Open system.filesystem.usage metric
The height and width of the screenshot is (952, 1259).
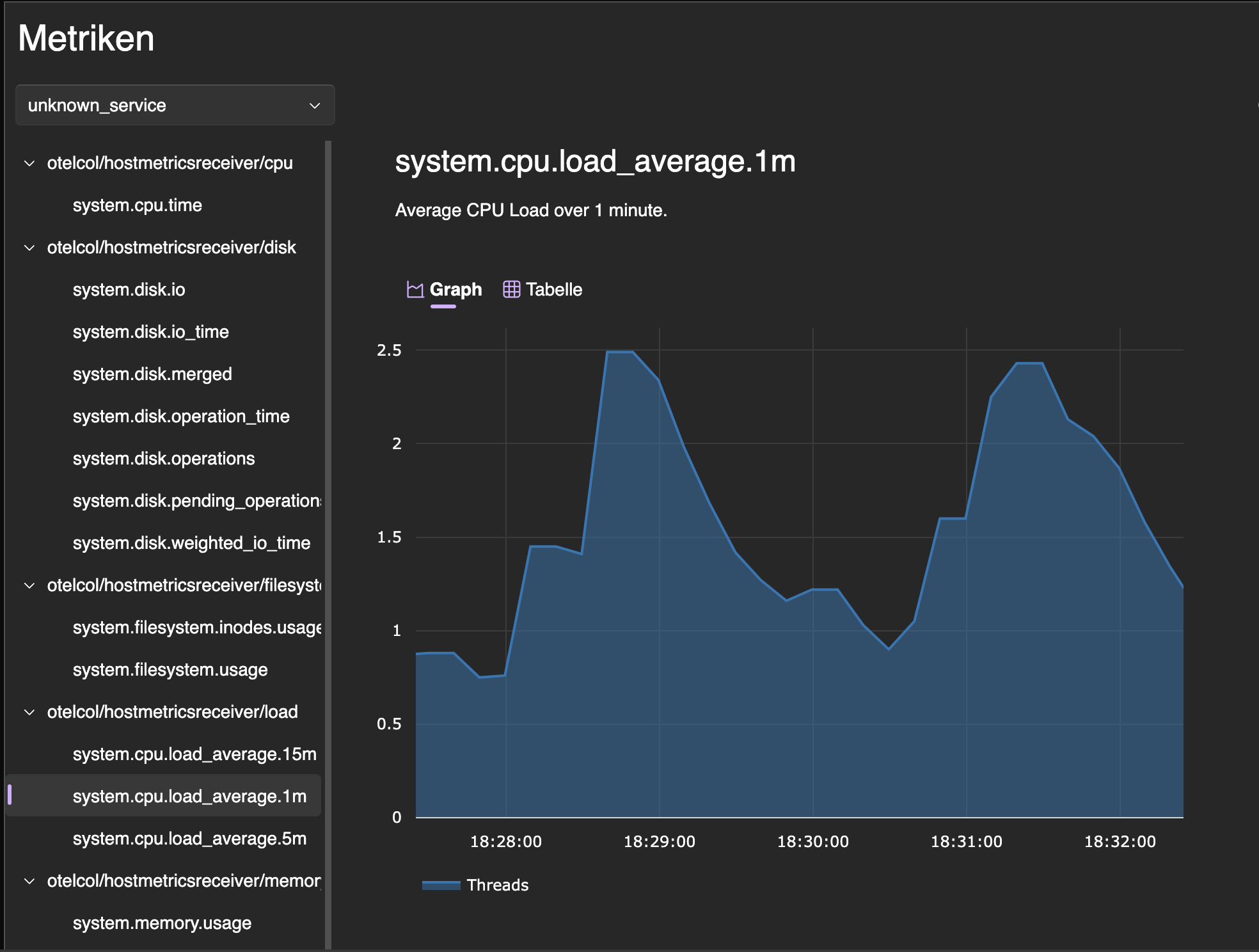[x=170, y=670]
